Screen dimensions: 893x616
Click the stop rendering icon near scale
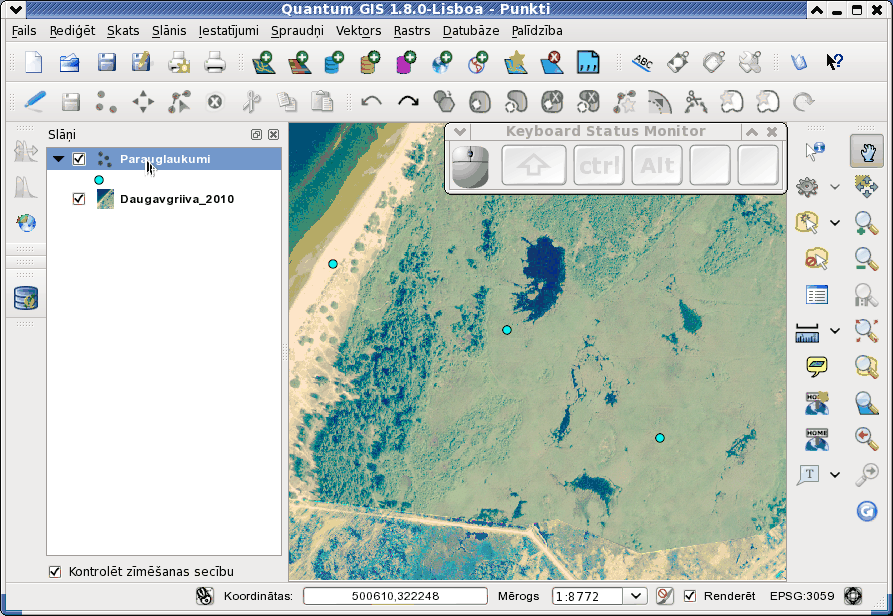tap(664, 596)
